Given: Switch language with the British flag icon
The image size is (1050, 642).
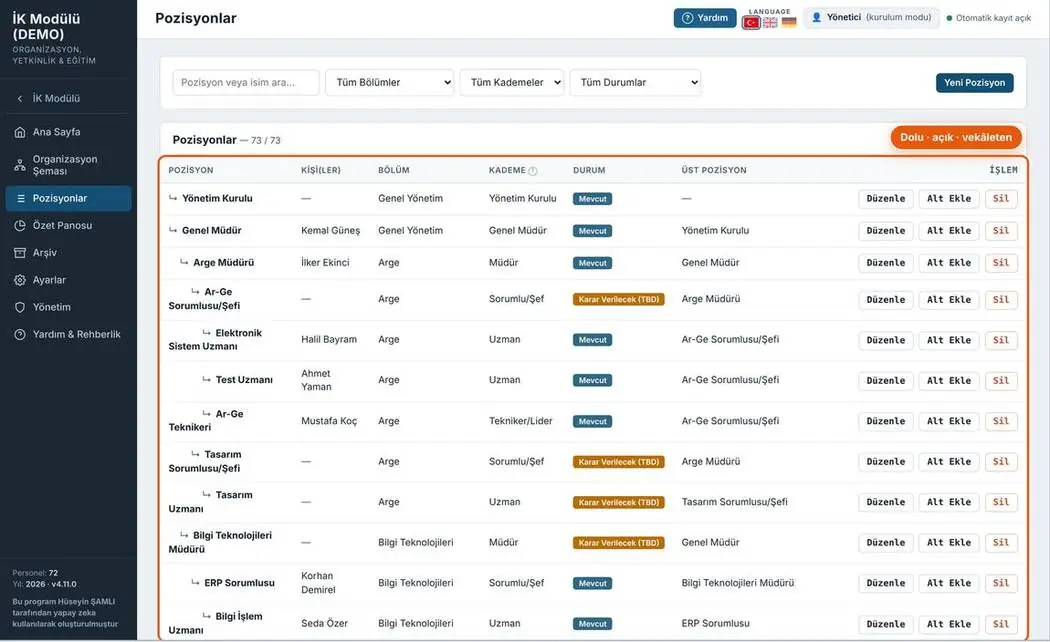Looking at the screenshot, I should 771,23.
